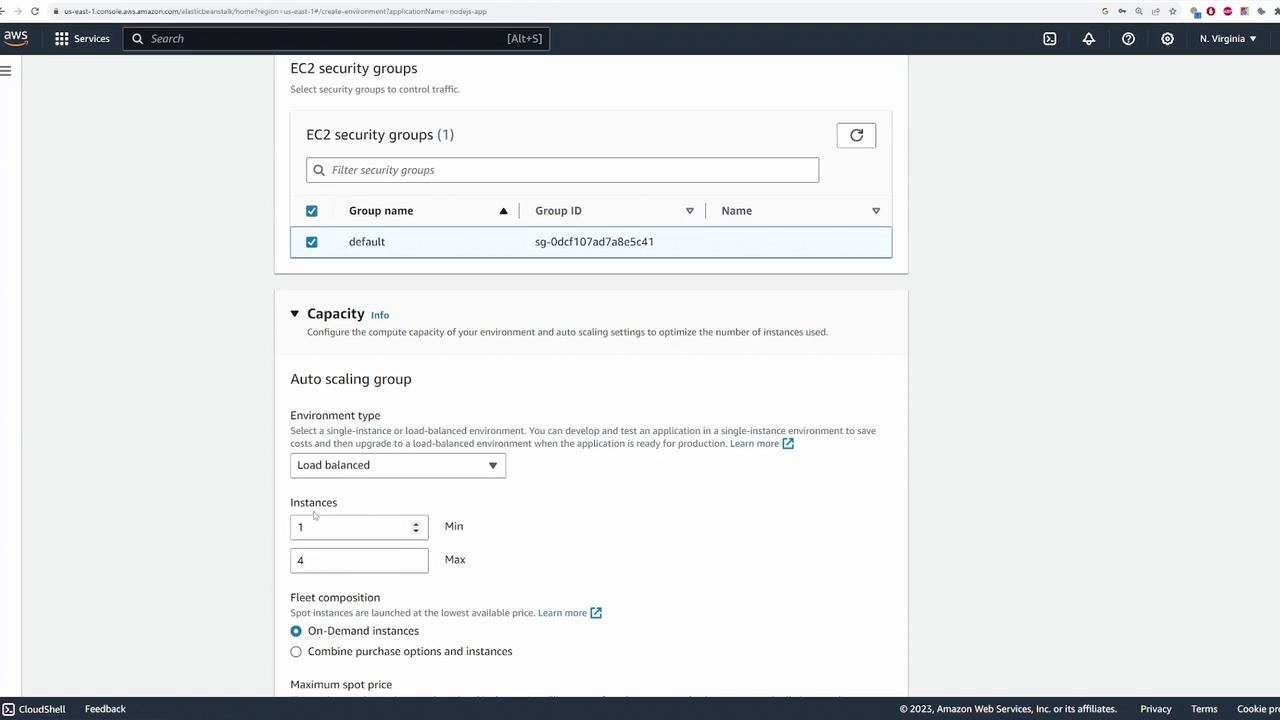This screenshot has width=1280, height=720.
Task: Select Combine purchase options and instances
Action: coord(296,652)
